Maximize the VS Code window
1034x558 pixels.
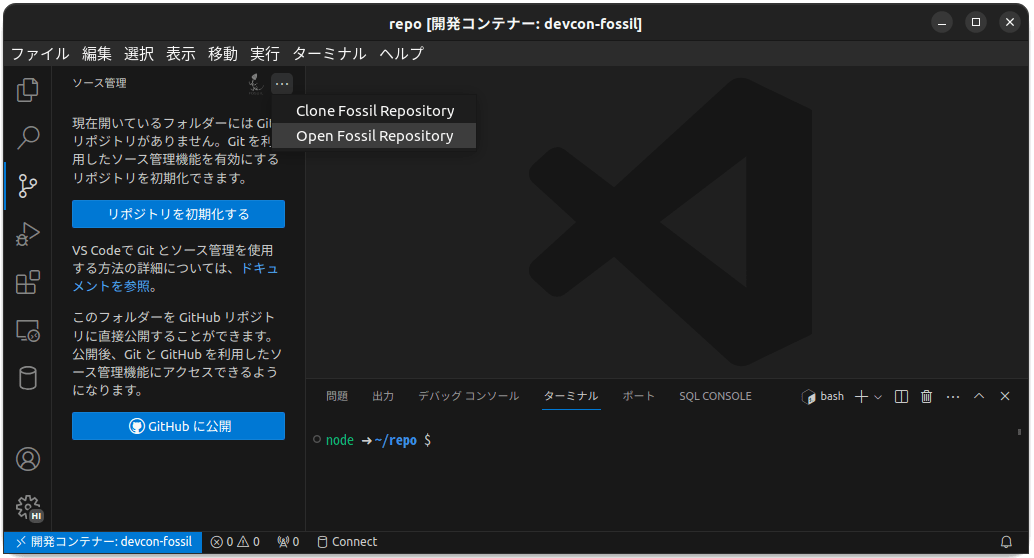tap(976, 22)
